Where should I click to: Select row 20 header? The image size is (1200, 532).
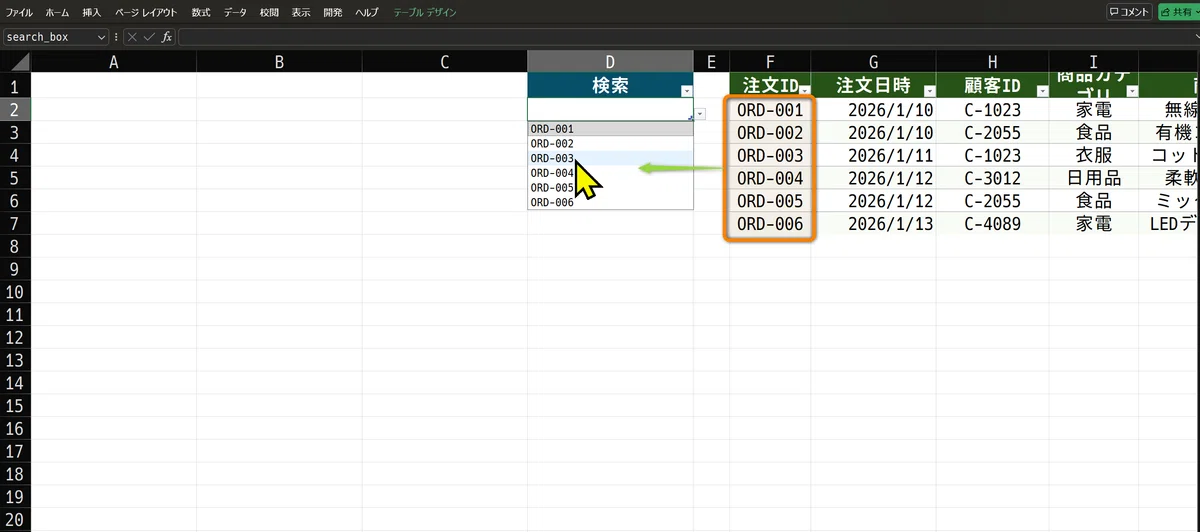[x=16, y=521]
